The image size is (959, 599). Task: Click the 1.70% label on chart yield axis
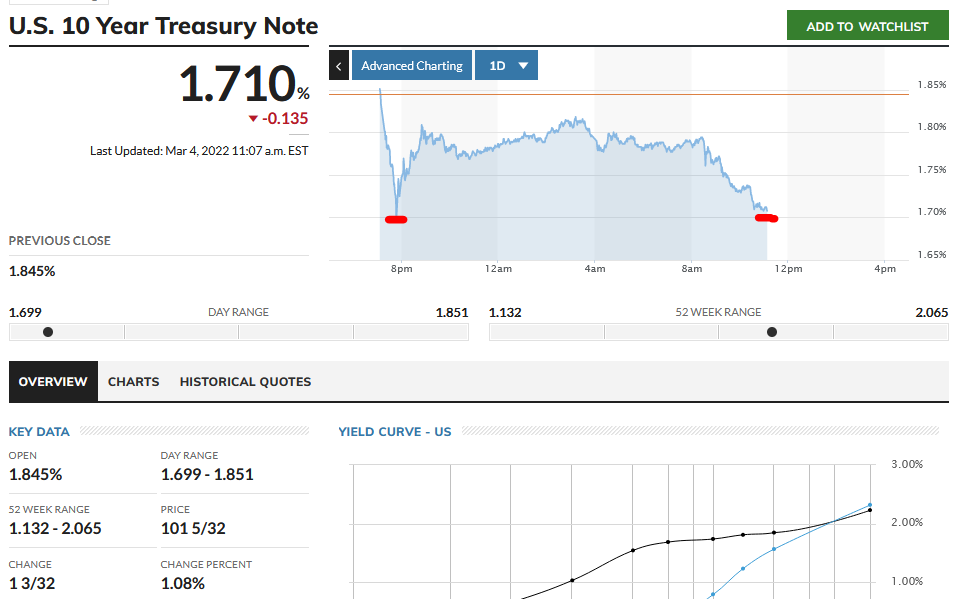[x=932, y=212]
